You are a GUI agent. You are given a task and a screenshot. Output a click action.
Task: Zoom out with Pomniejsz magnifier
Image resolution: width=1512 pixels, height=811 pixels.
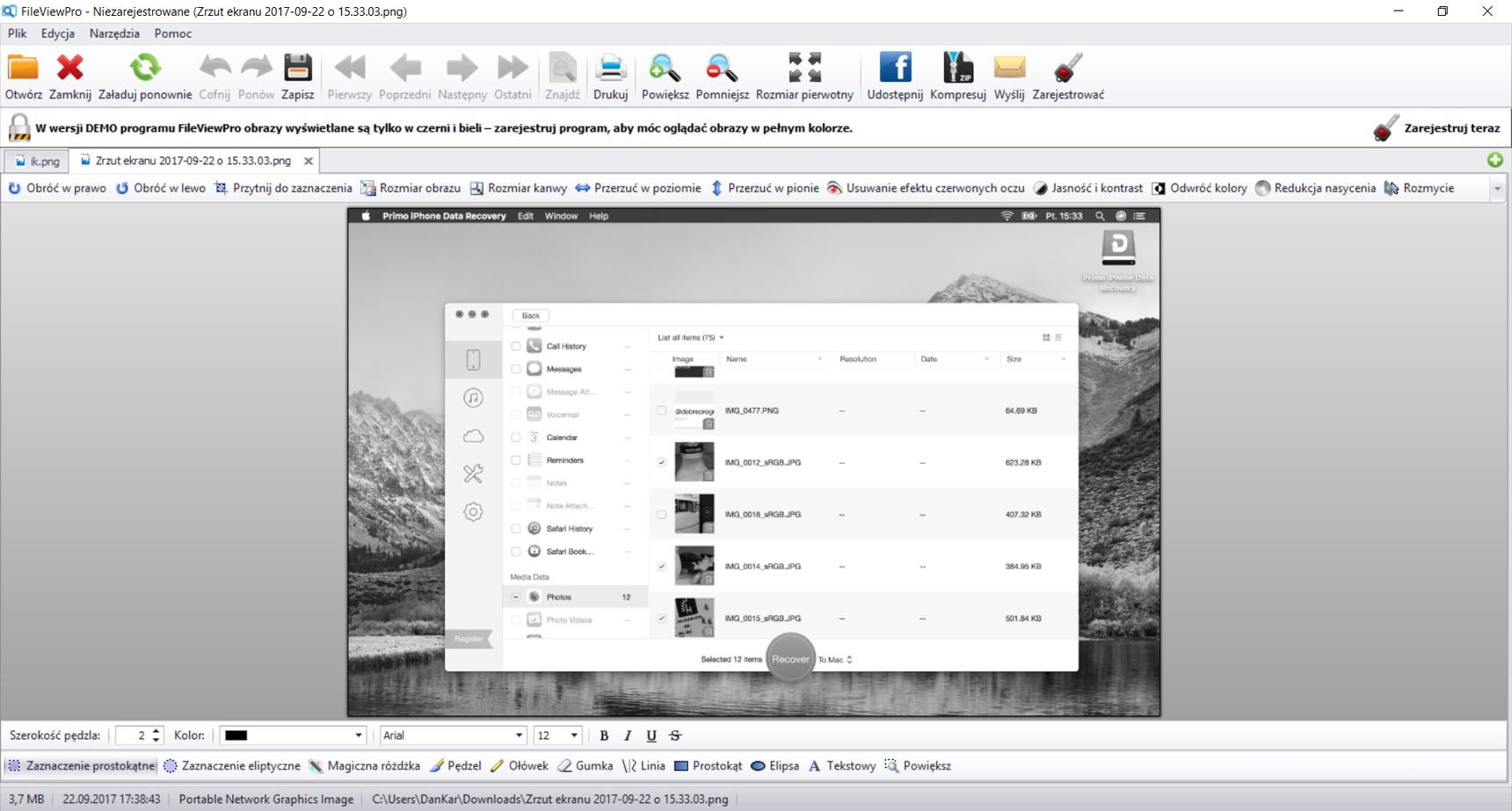click(723, 76)
